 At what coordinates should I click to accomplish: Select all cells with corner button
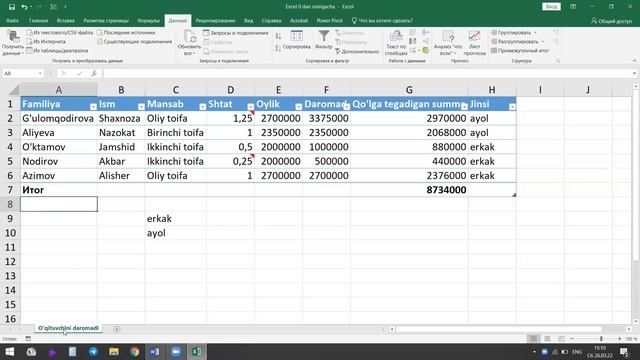click(x=14, y=90)
